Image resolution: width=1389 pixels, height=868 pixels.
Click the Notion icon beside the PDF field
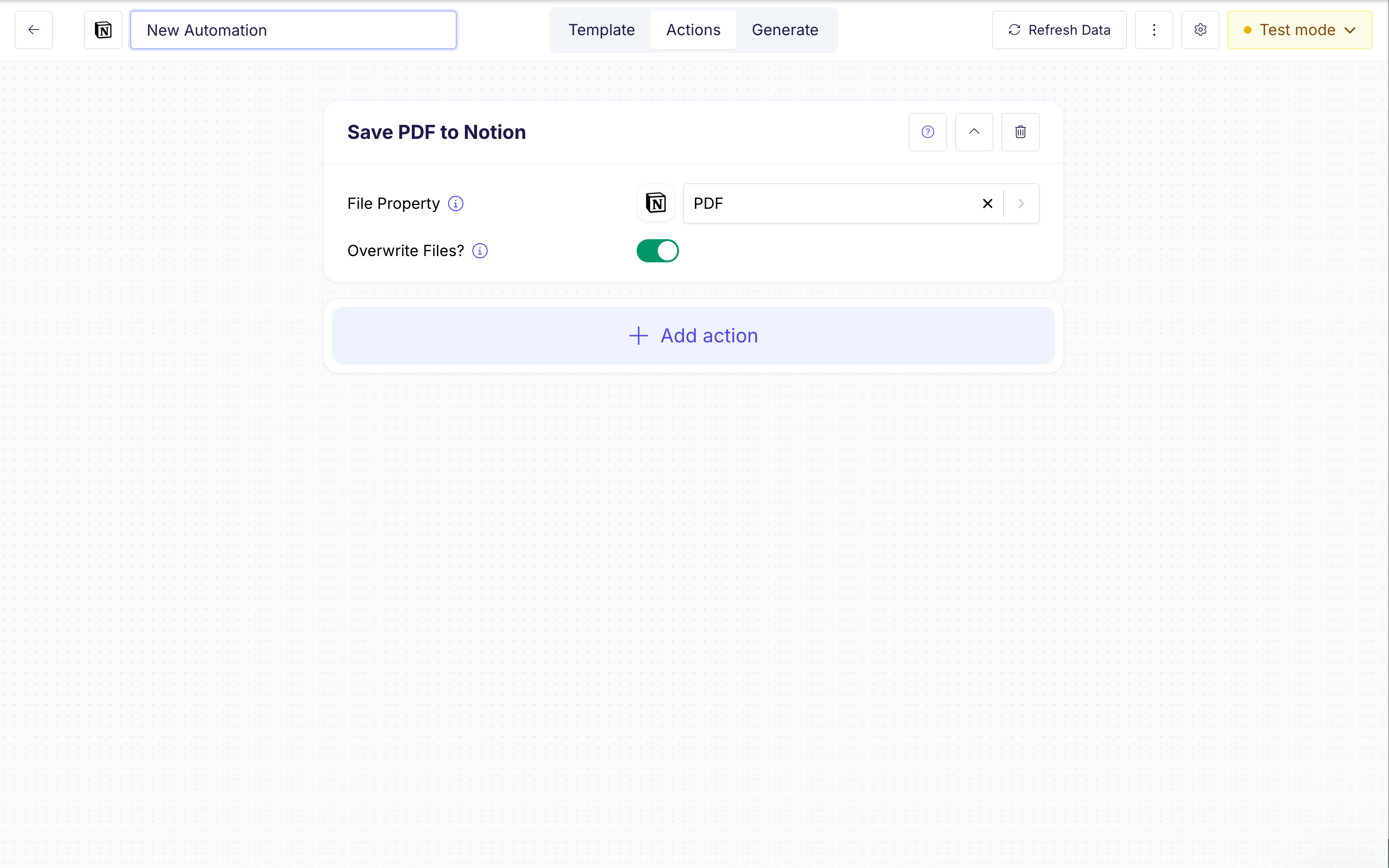point(655,203)
